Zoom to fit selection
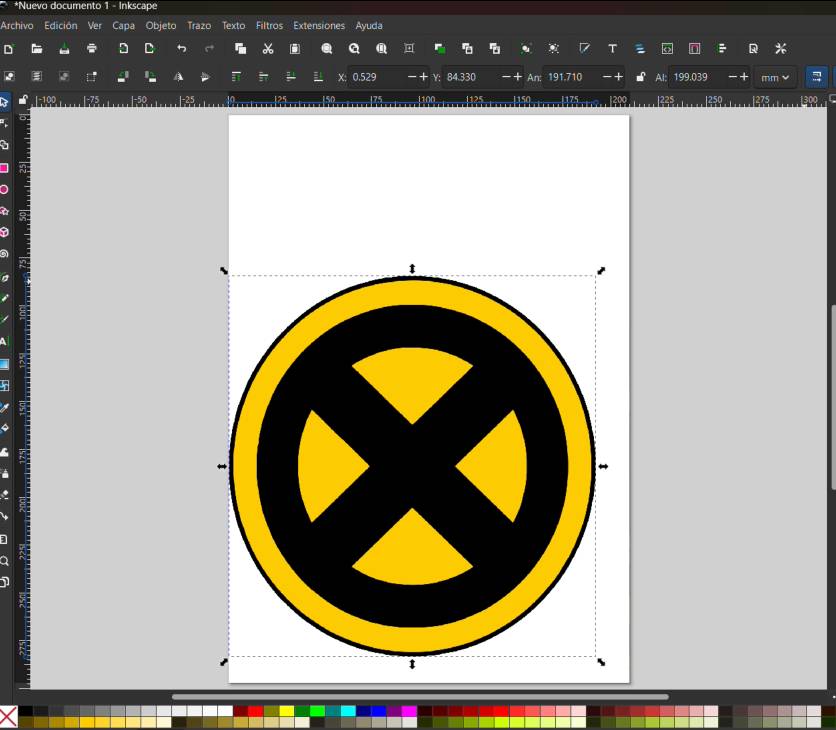Viewport: 836px width, 730px height. [327, 49]
